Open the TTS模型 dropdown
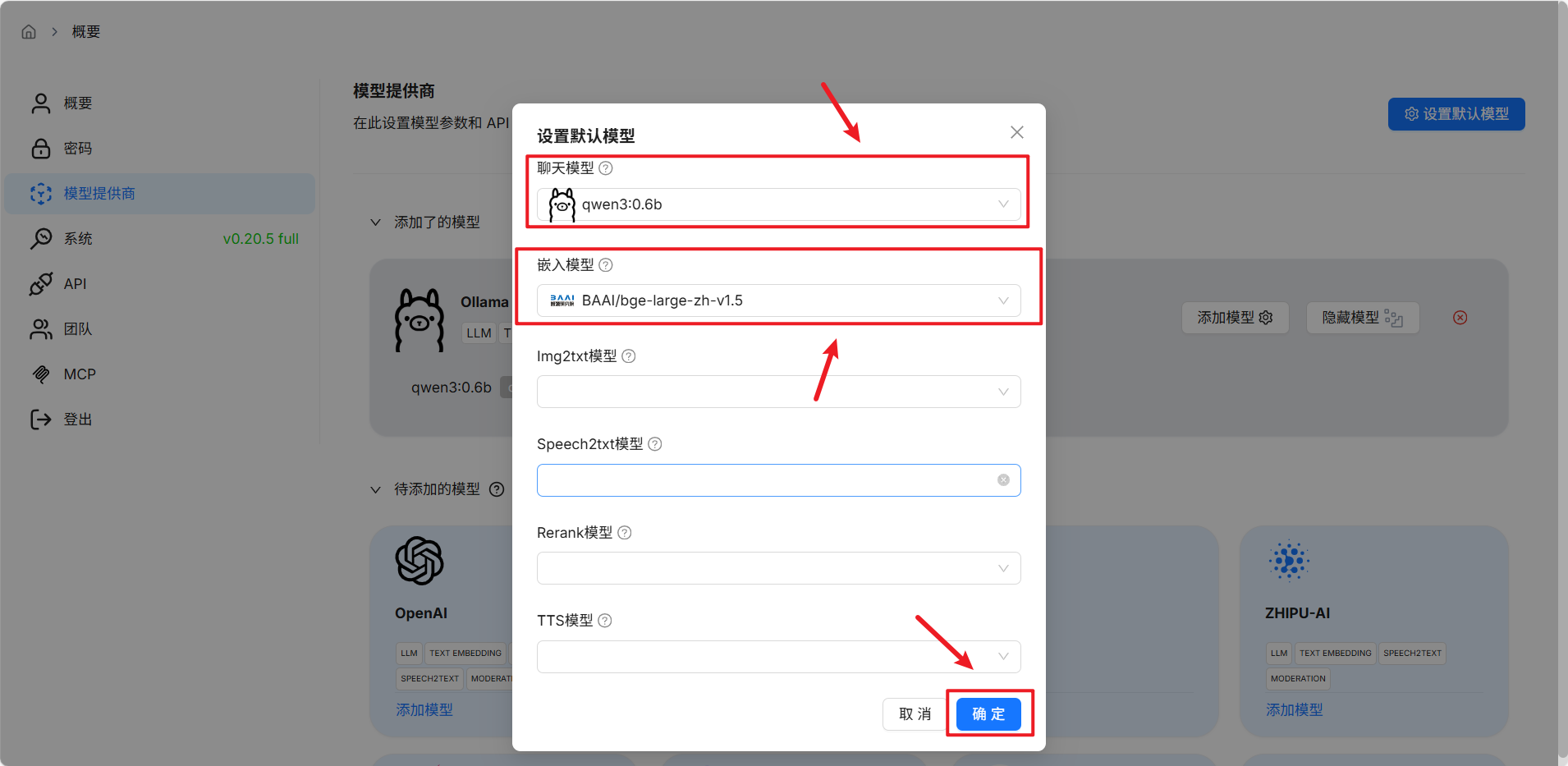Image resolution: width=1568 pixels, height=766 pixels. (x=778, y=657)
